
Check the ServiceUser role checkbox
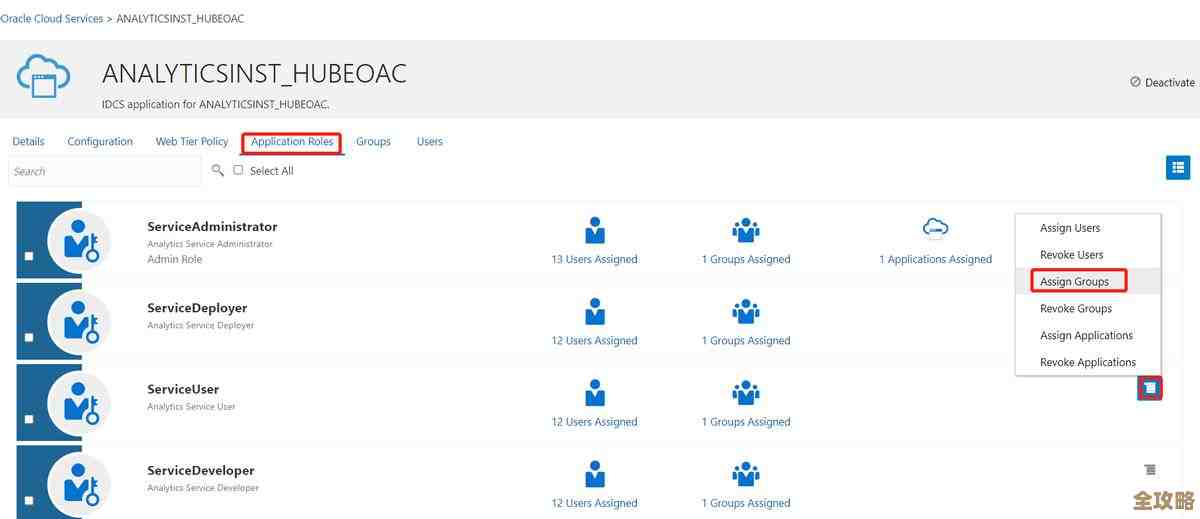29,419
